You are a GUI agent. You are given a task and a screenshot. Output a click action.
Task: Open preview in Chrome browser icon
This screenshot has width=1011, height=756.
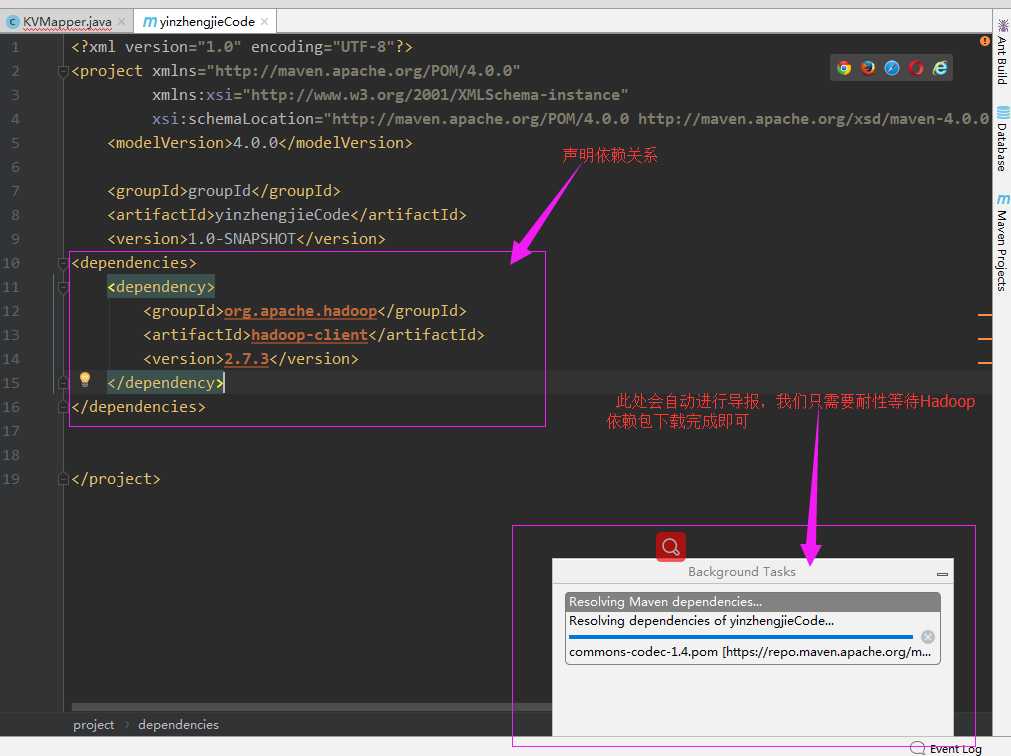click(x=844, y=68)
